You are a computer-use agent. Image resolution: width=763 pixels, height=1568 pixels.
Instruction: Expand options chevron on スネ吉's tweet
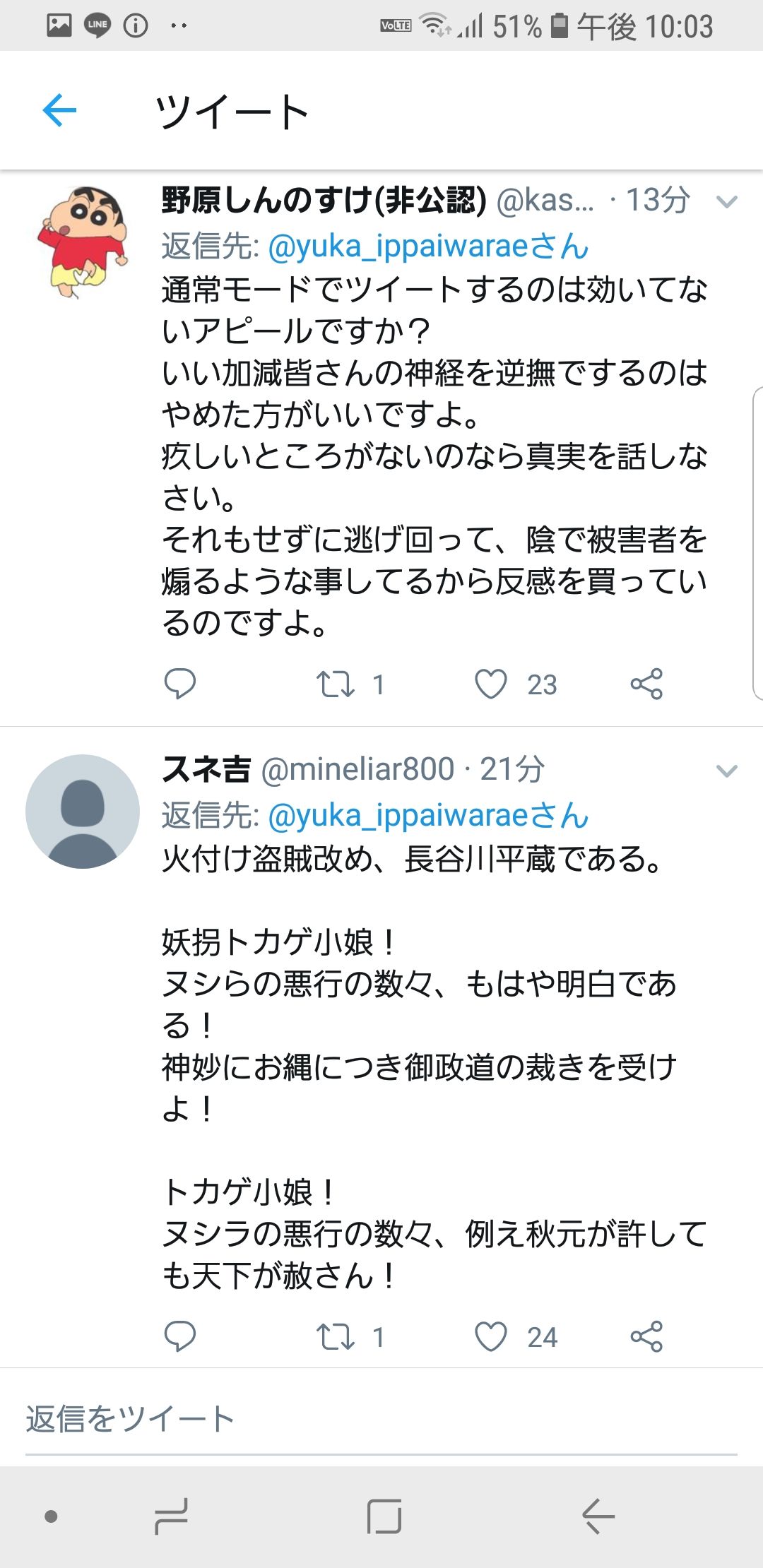[x=726, y=771]
